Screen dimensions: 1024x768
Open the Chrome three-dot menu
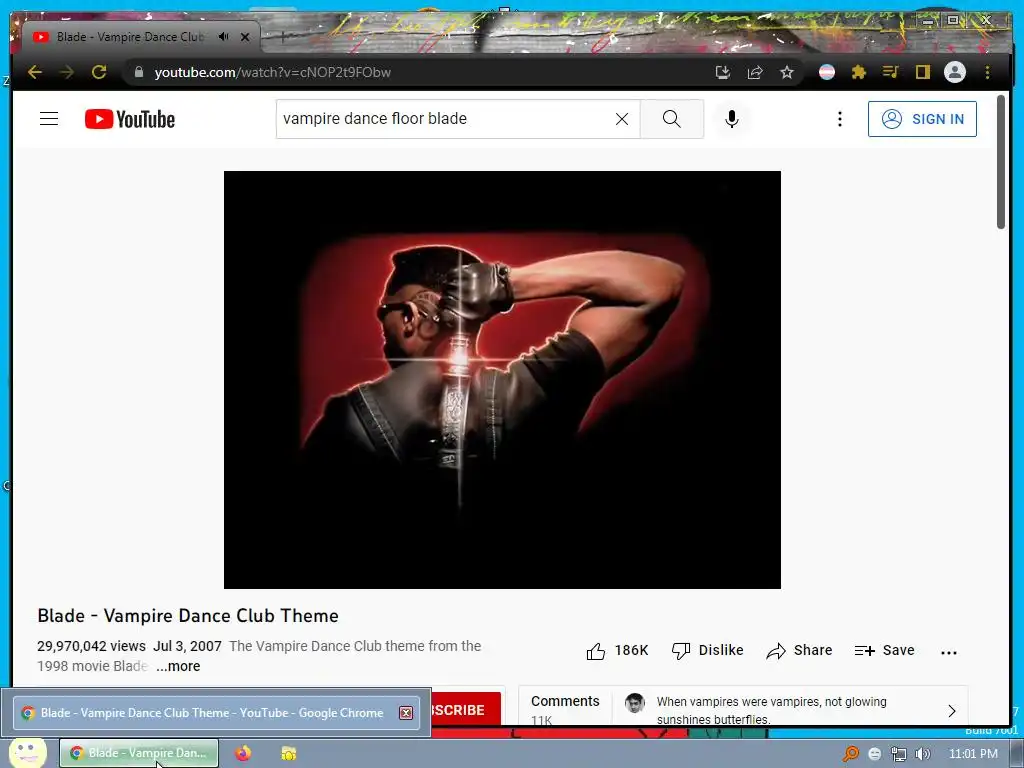click(x=987, y=72)
